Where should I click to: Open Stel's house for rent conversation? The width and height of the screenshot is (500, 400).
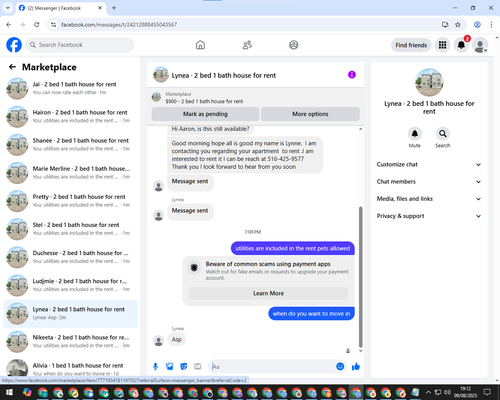click(70, 229)
